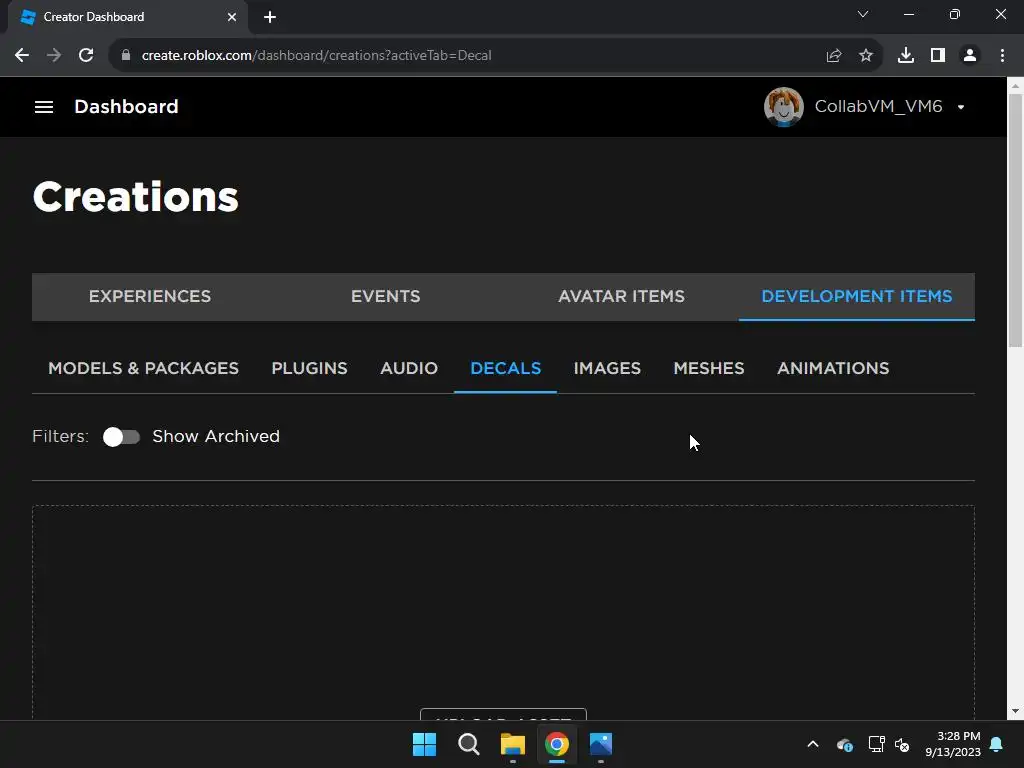Viewport: 1024px width, 768px height.
Task: Click the CollabVM_VM6 username
Action: (x=878, y=106)
